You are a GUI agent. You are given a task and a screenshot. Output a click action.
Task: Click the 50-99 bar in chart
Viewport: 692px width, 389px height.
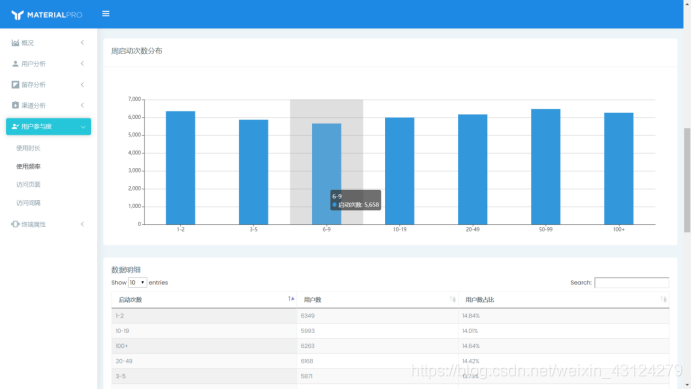click(x=545, y=166)
